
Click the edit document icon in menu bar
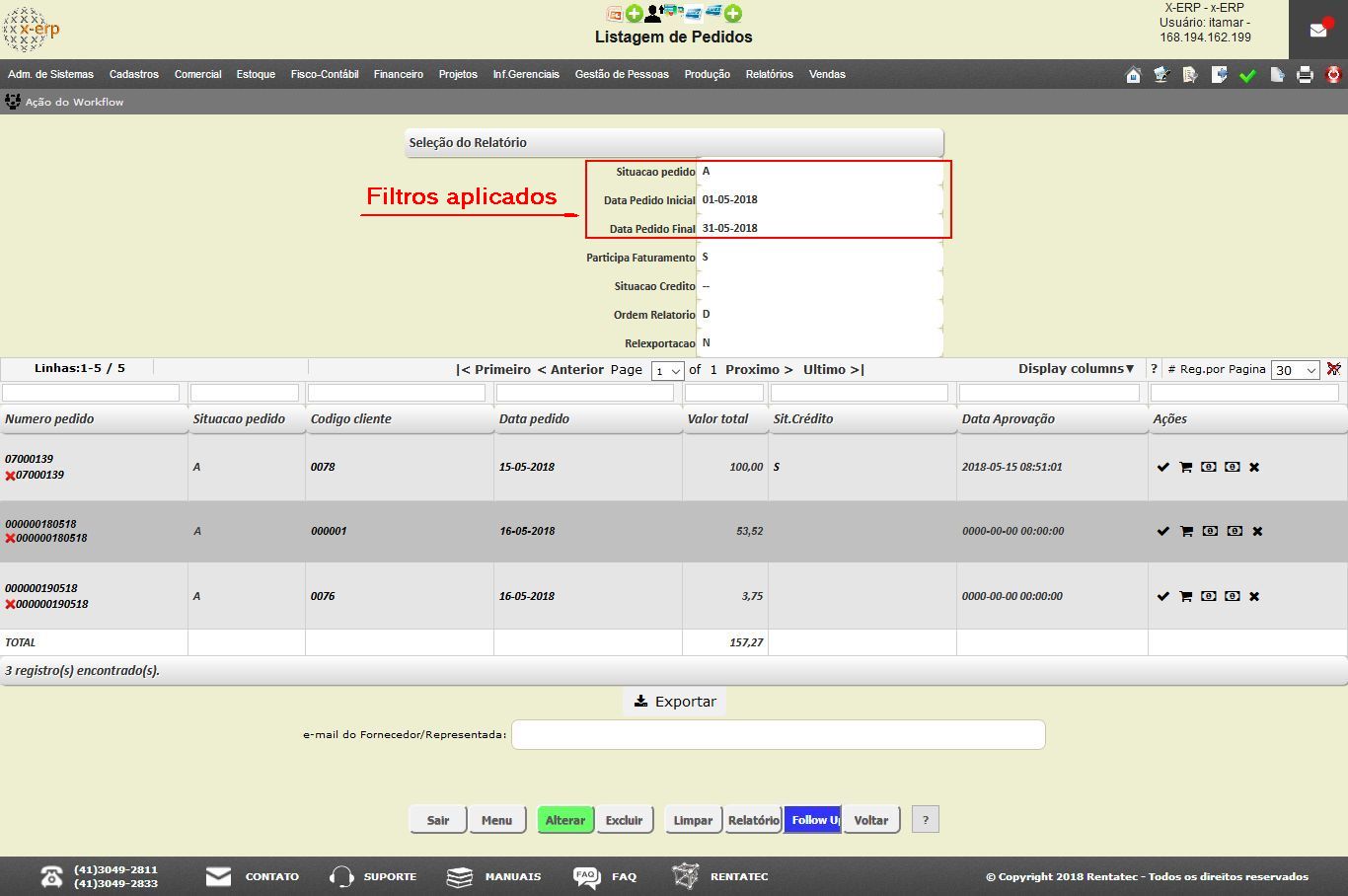tap(1161, 75)
